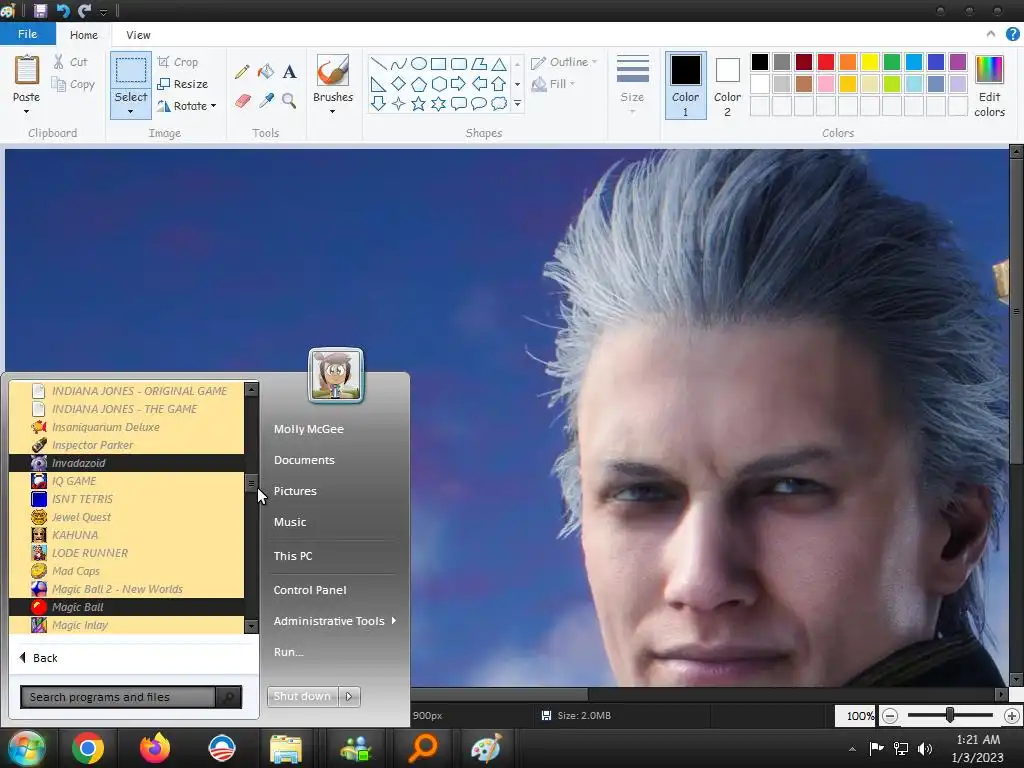Open shut down options arrow
The height and width of the screenshot is (768, 1024).
[349, 696]
